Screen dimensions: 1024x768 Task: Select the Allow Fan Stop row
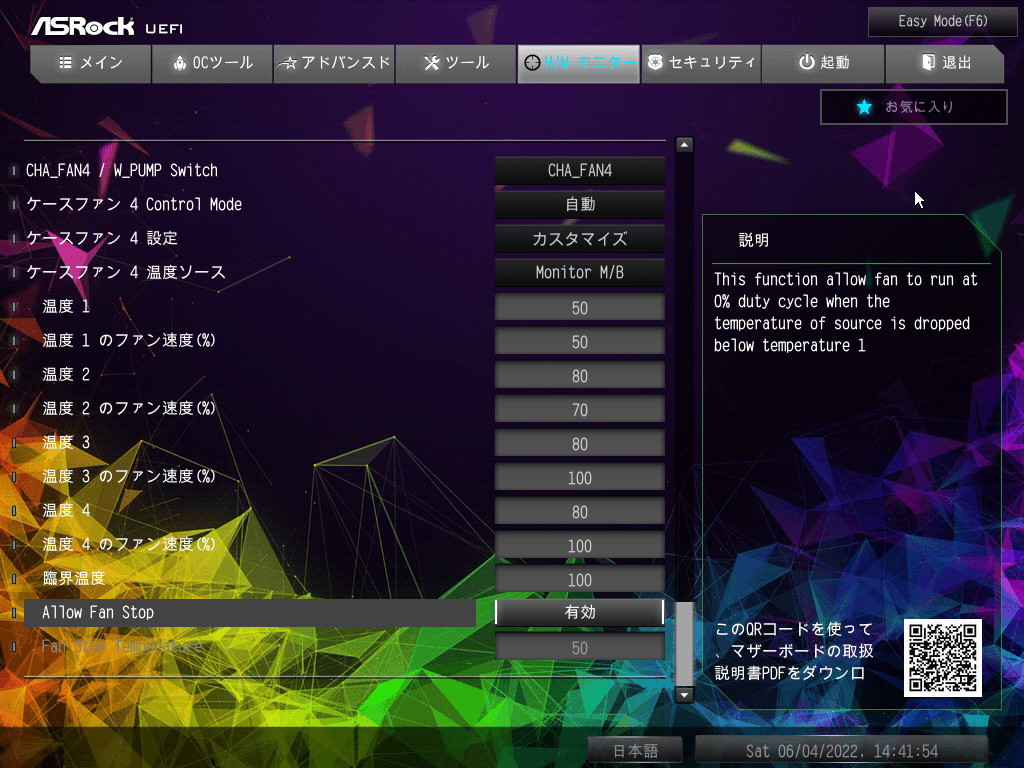(x=250, y=613)
